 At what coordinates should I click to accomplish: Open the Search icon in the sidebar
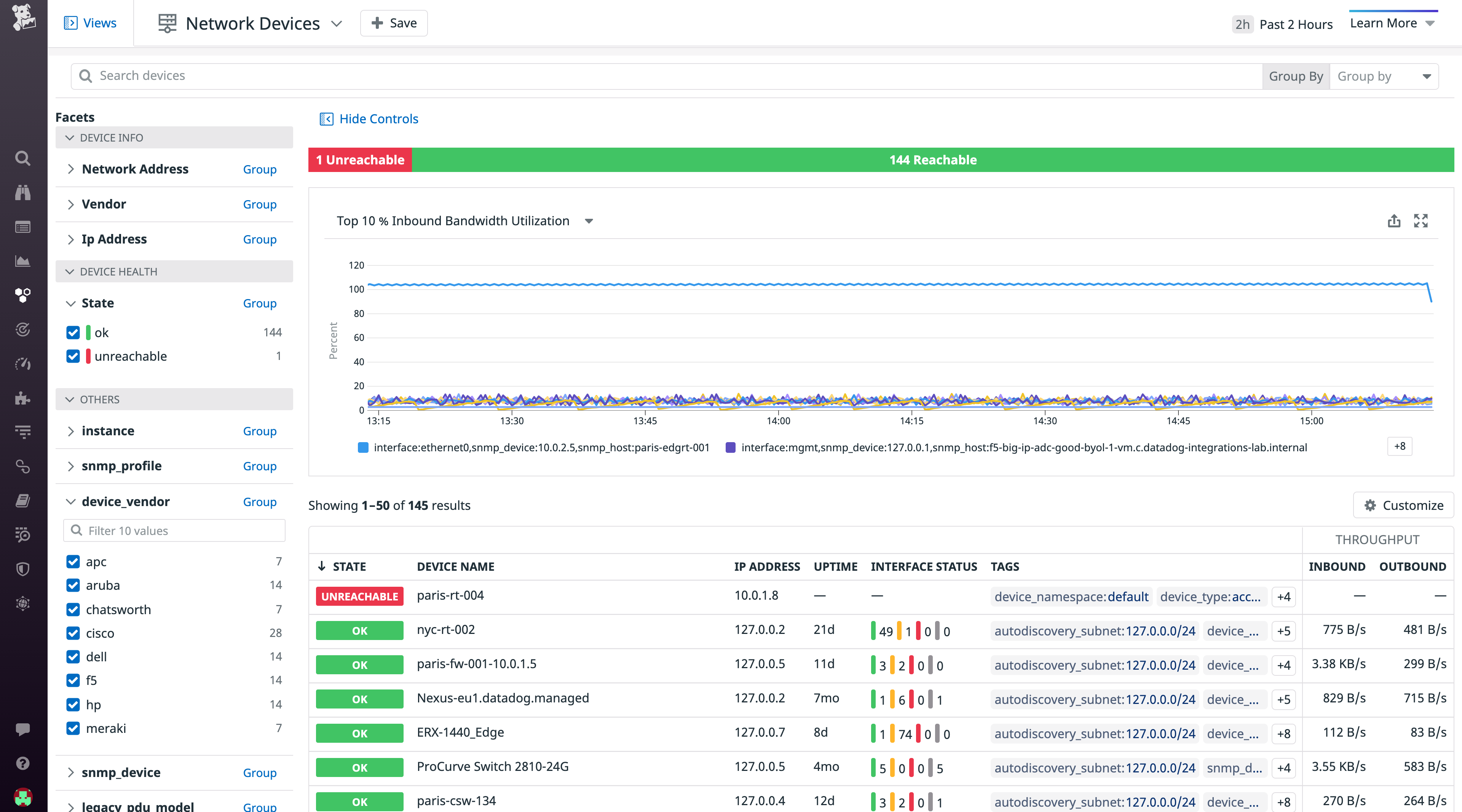coord(23,158)
